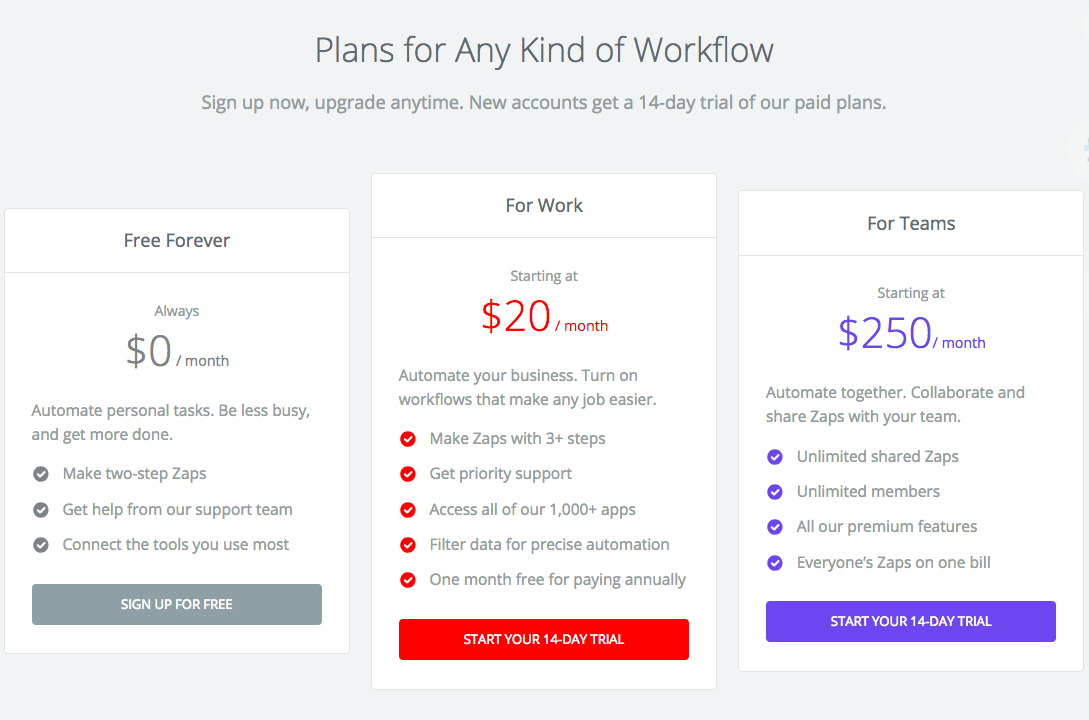The width and height of the screenshot is (1089, 720).
Task: Click checkmark beside All our premium features
Action: coord(775,527)
